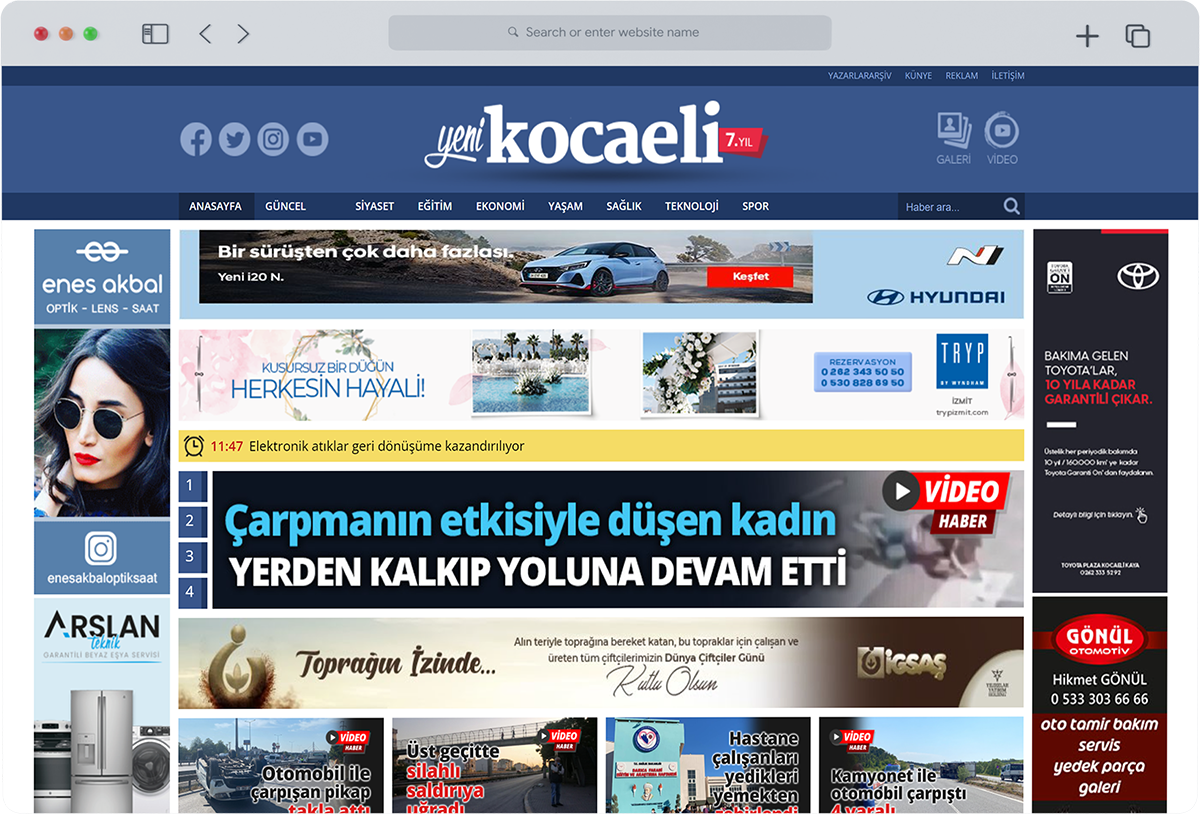Open the Galeri photo icon
This screenshot has width=1200, height=814.
(x=953, y=138)
